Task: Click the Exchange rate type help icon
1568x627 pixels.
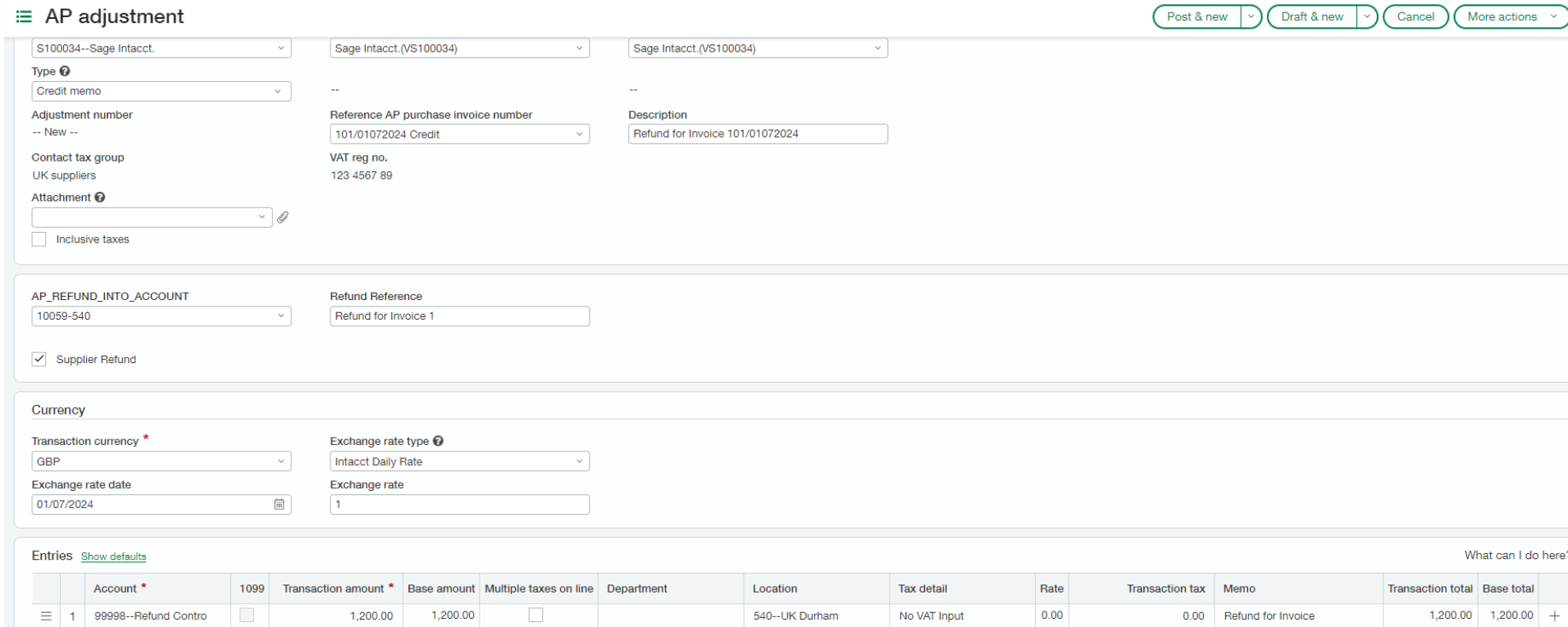Action: [x=438, y=441]
